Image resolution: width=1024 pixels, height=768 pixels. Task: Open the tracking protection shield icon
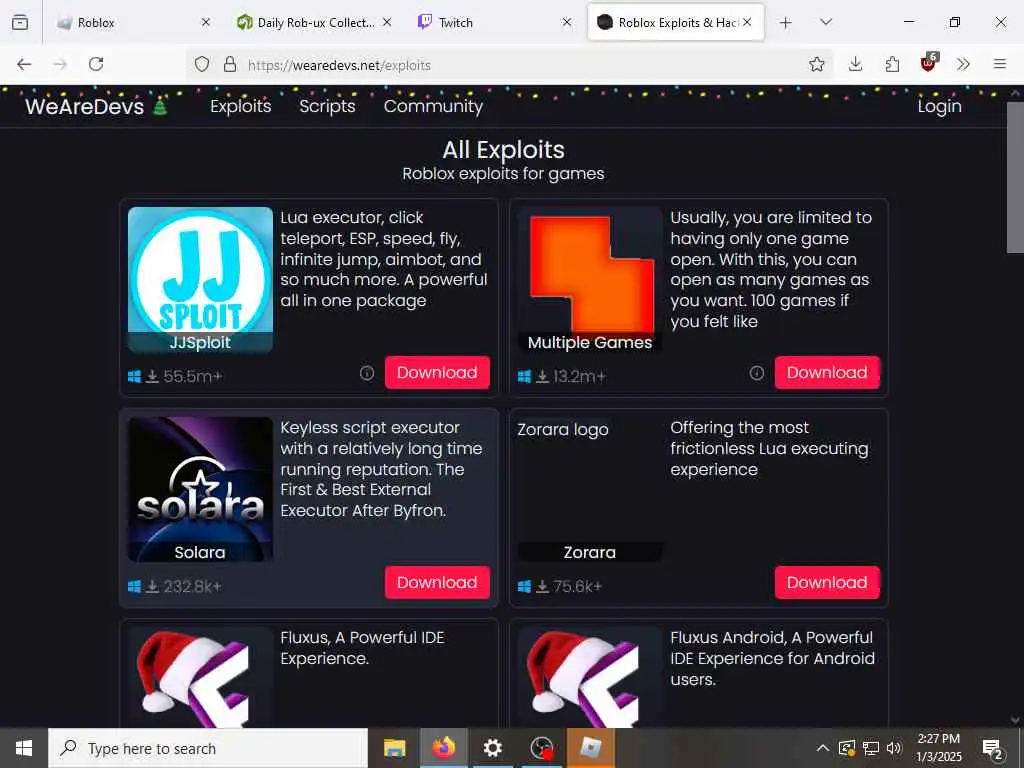tap(202, 65)
